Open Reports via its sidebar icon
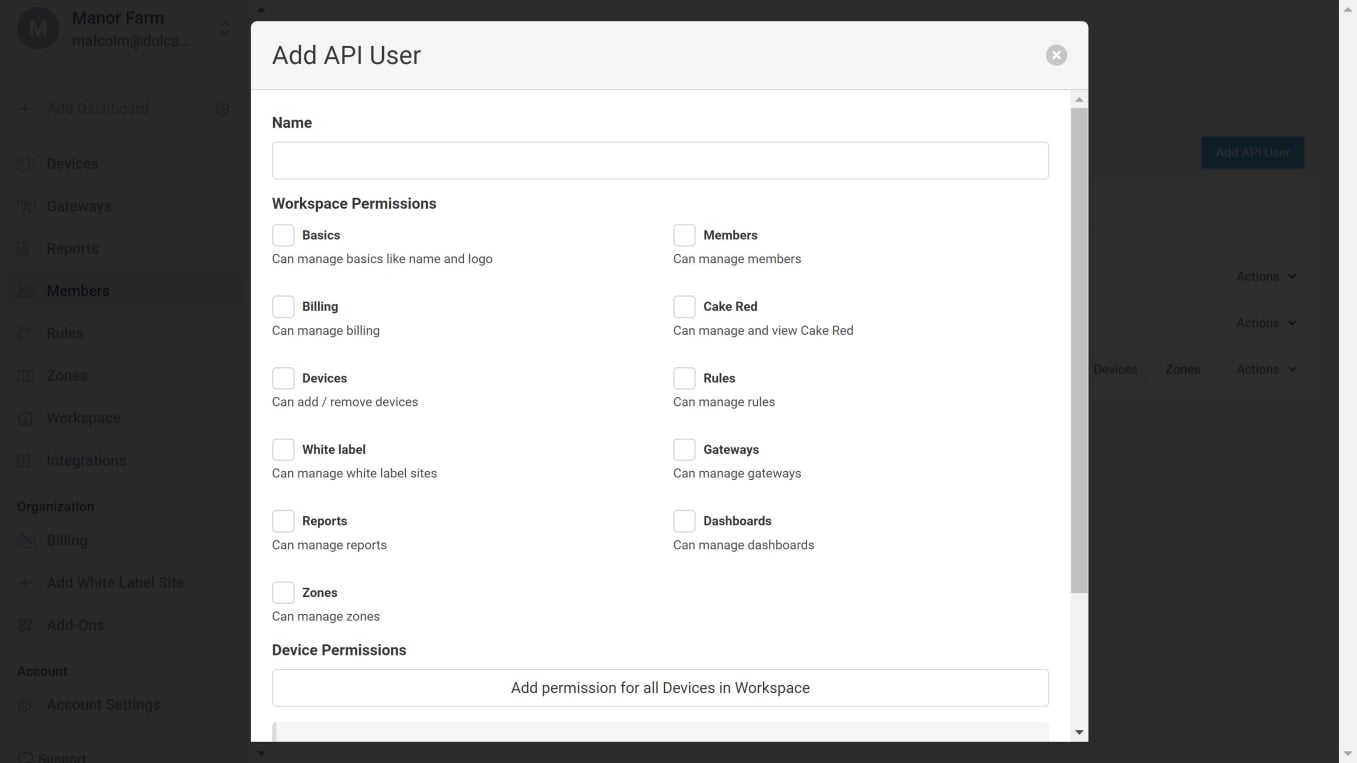Screen dimensions: 1357x763 [x=25, y=248]
